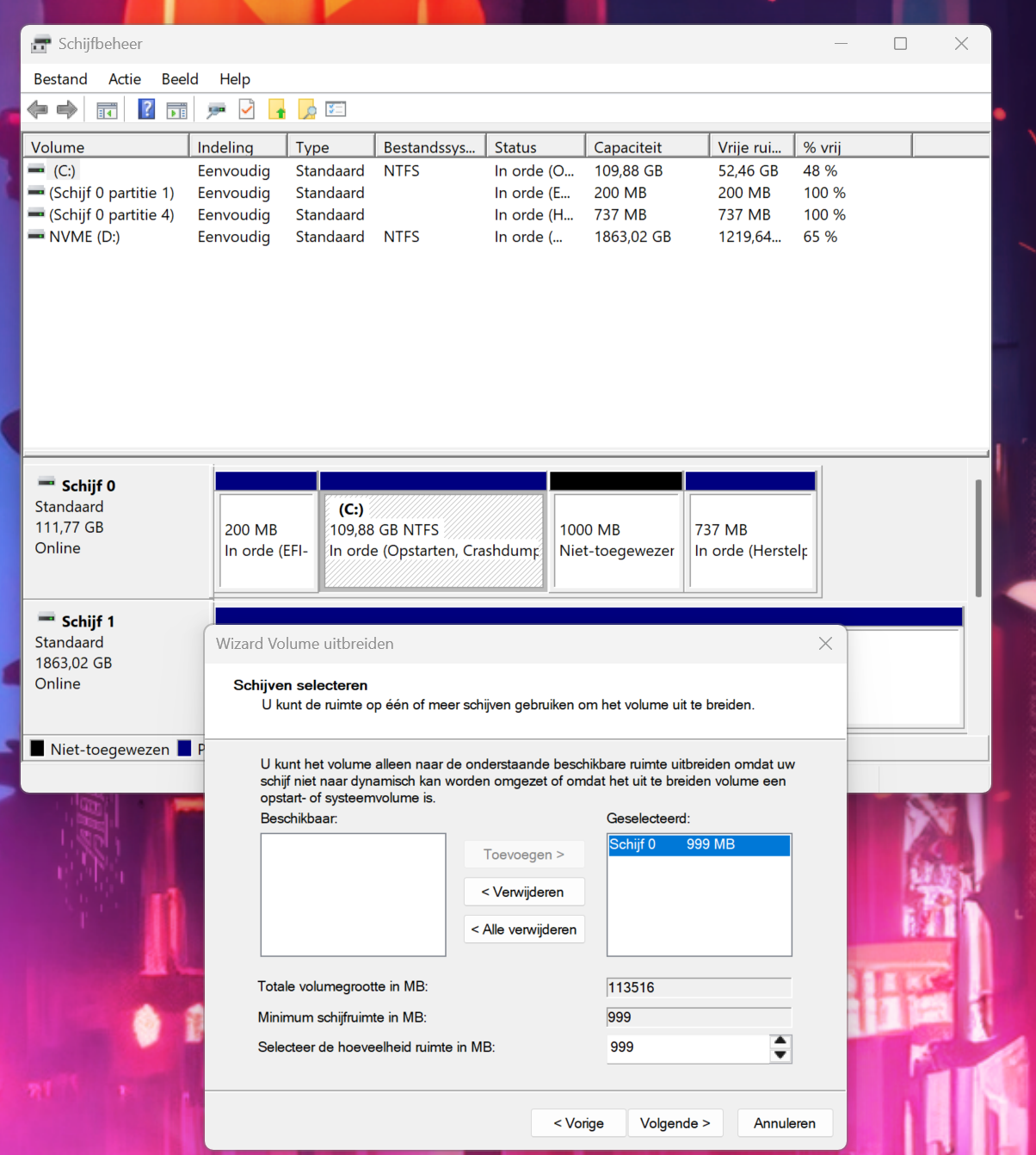
Task: Click the drive icon of NVME (D:) row
Action: tap(36, 236)
